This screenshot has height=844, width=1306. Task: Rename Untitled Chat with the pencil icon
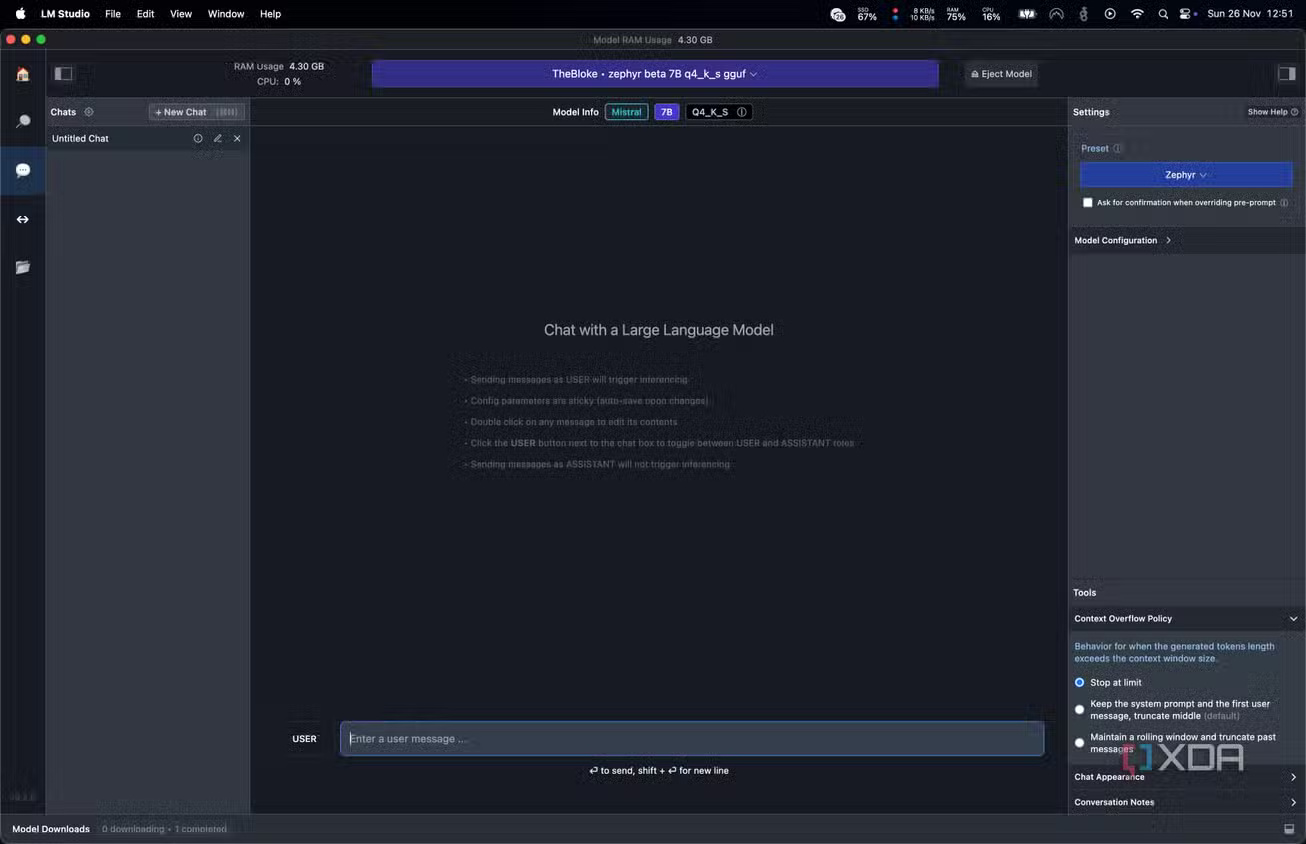coord(217,138)
